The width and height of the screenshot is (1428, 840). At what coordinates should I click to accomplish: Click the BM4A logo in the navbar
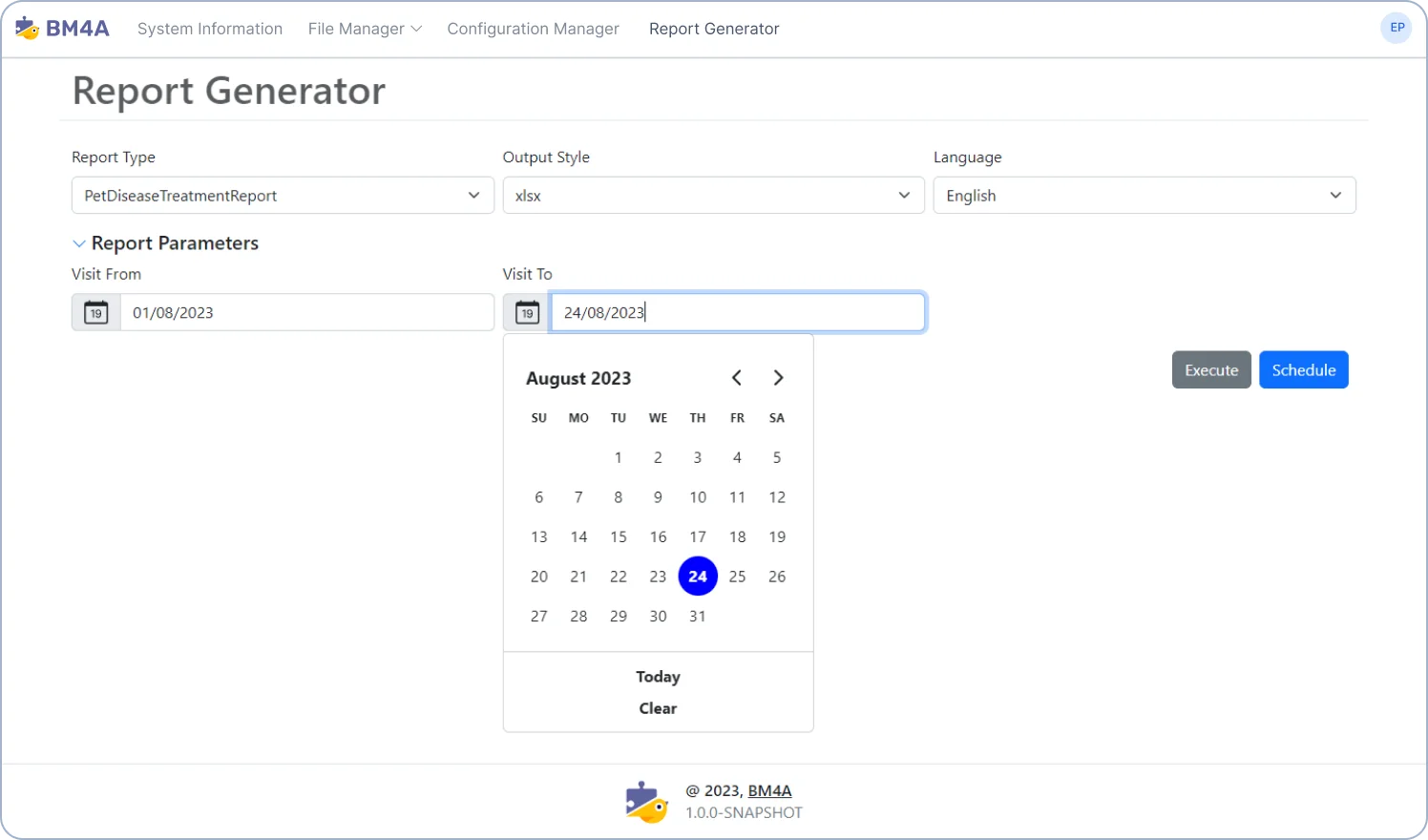tap(62, 29)
